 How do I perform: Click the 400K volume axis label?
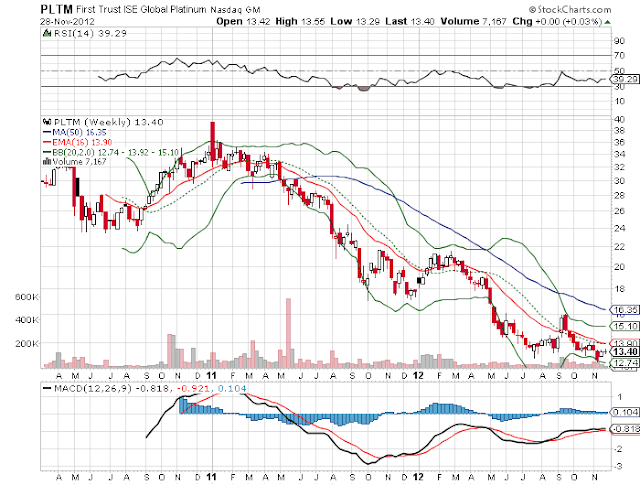[27, 319]
